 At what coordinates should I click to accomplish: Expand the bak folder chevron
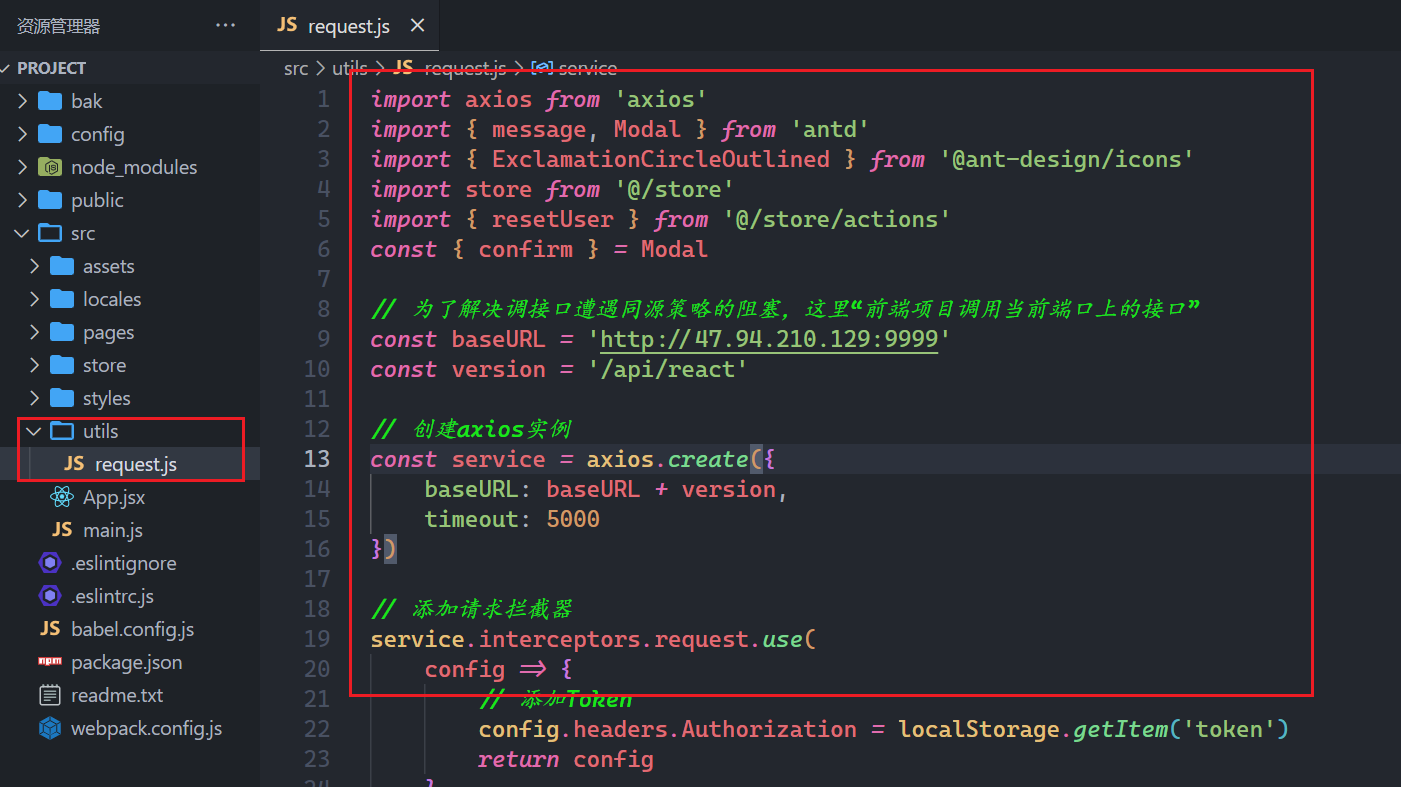[x=22, y=101]
